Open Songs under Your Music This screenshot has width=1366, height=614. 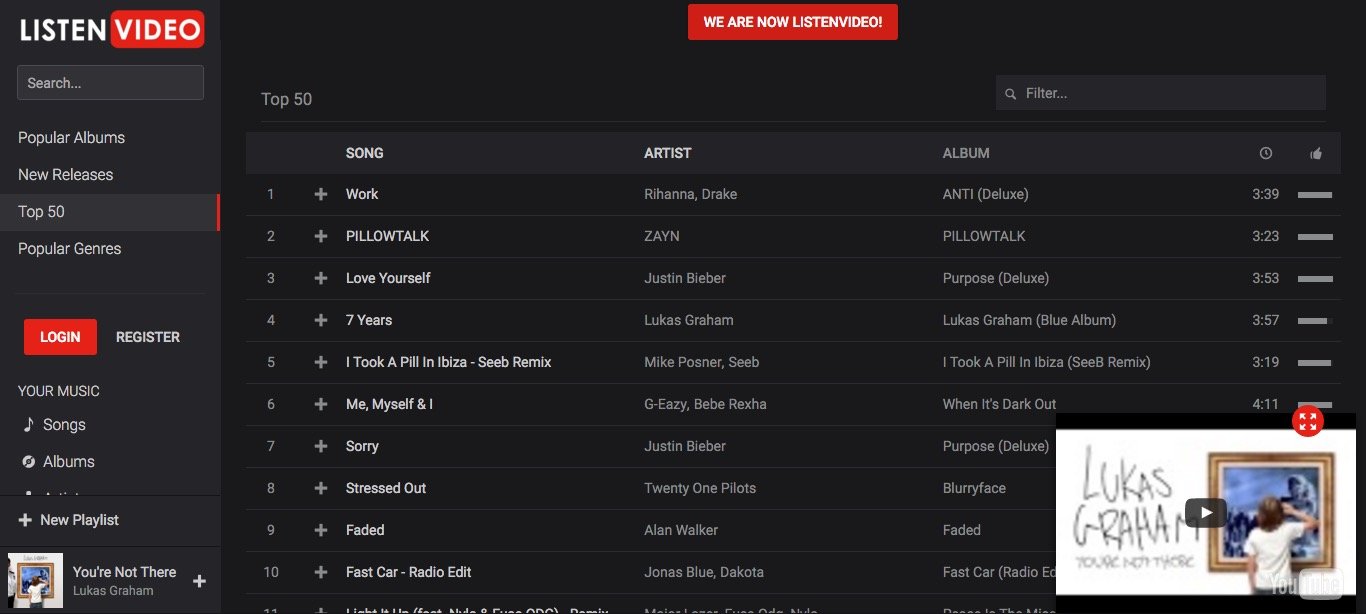[64, 425]
